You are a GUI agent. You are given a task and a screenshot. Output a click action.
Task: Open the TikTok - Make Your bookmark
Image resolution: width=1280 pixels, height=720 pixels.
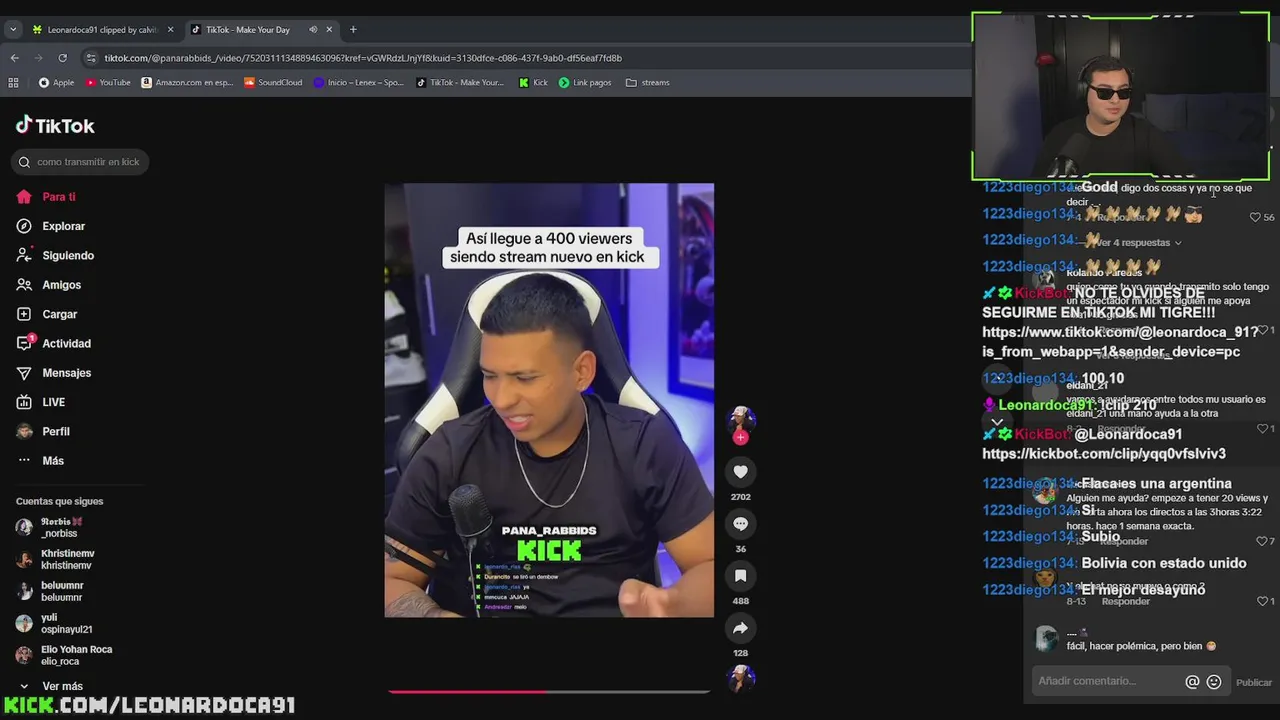point(460,82)
